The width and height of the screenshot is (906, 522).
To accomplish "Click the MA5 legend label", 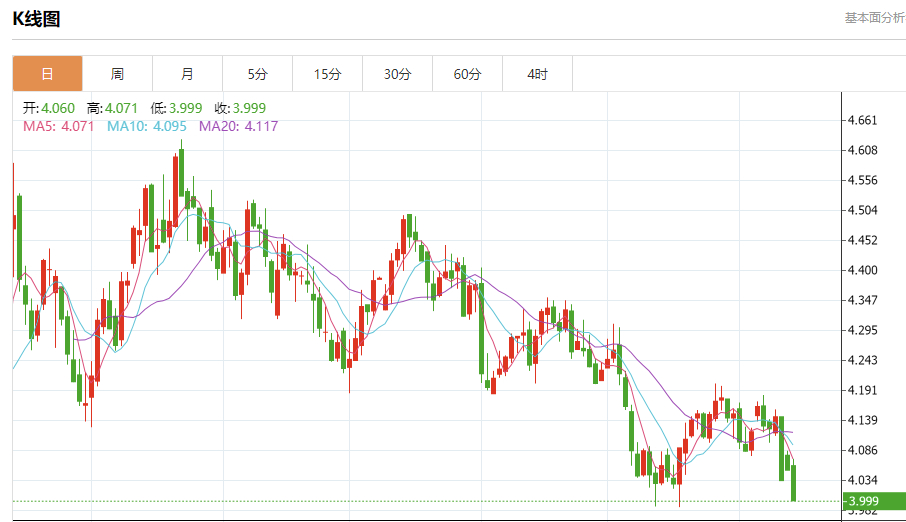I will [x=58, y=126].
